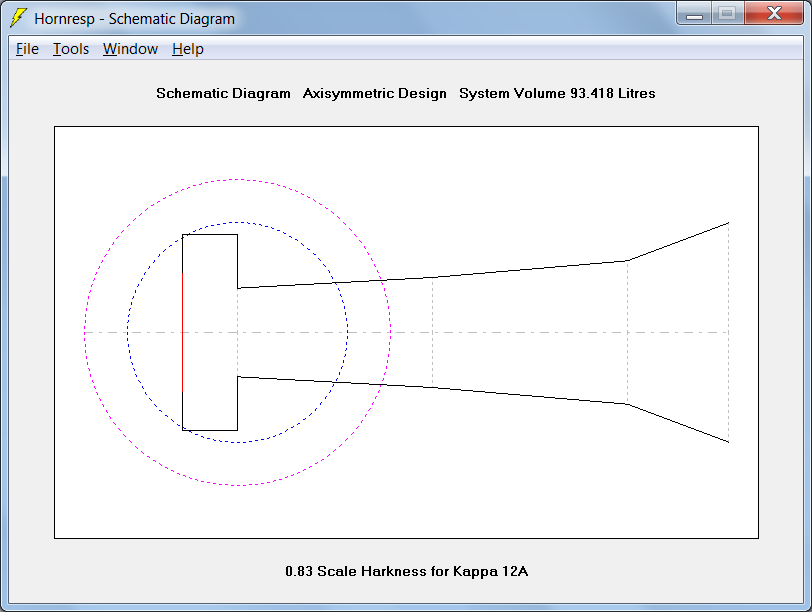Open the Help menu
This screenshot has width=812, height=612.
pyautogui.click(x=188, y=49)
